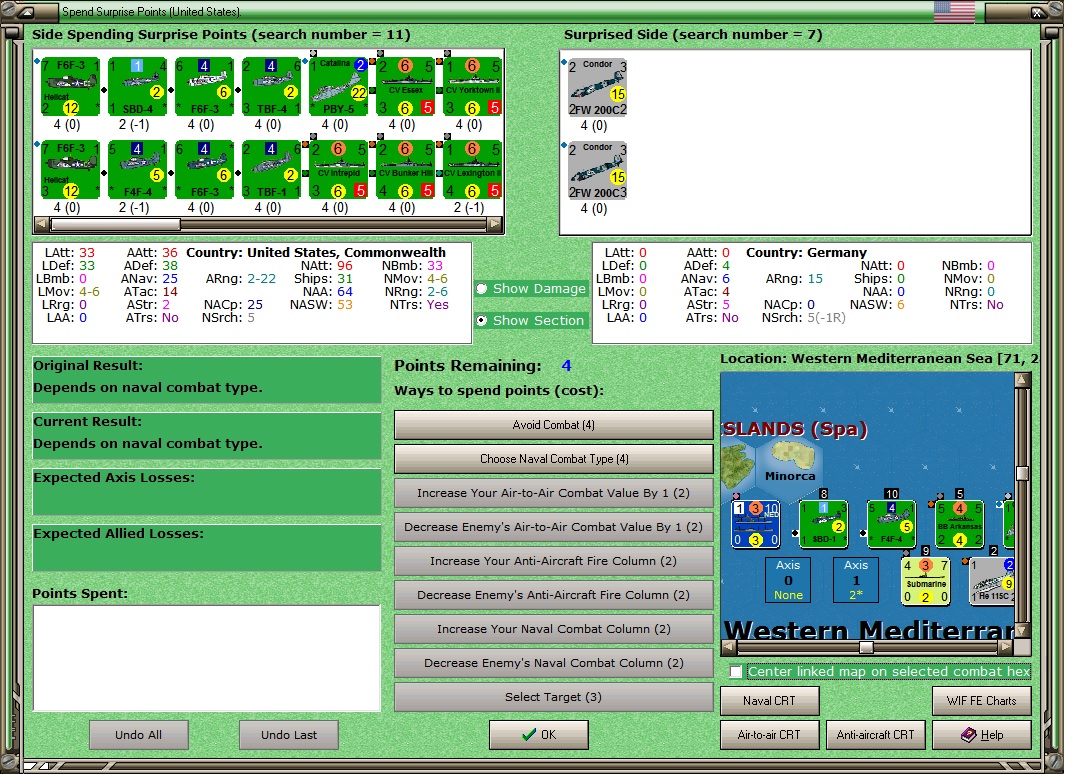Select the bottom-row F6F-3 Hellcat unit
This screenshot has height=774, width=1081.
(x=70, y=169)
